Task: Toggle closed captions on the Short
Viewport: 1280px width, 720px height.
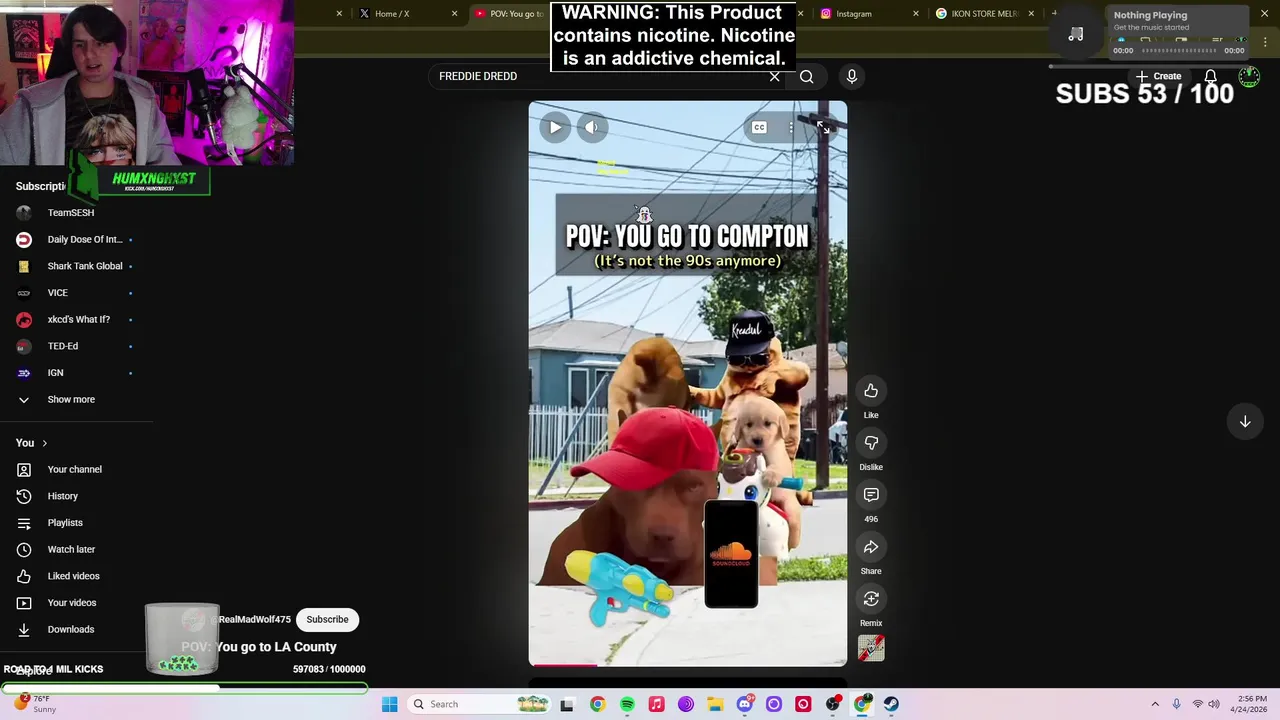Action: (759, 128)
